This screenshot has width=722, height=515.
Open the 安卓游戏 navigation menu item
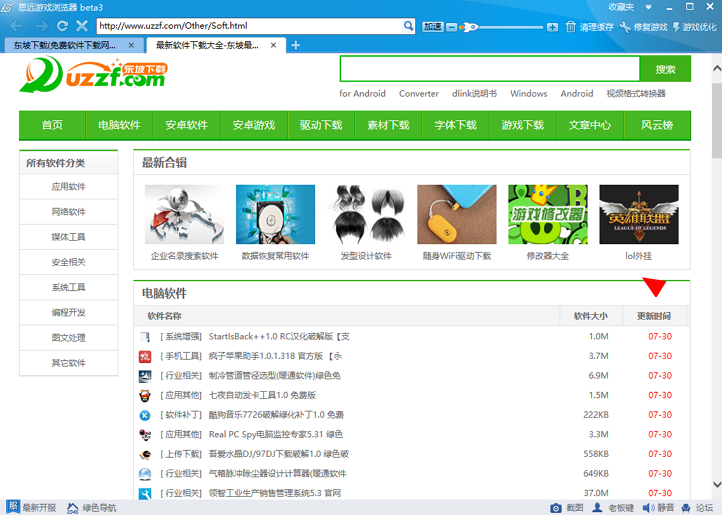click(x=254, y=125)
